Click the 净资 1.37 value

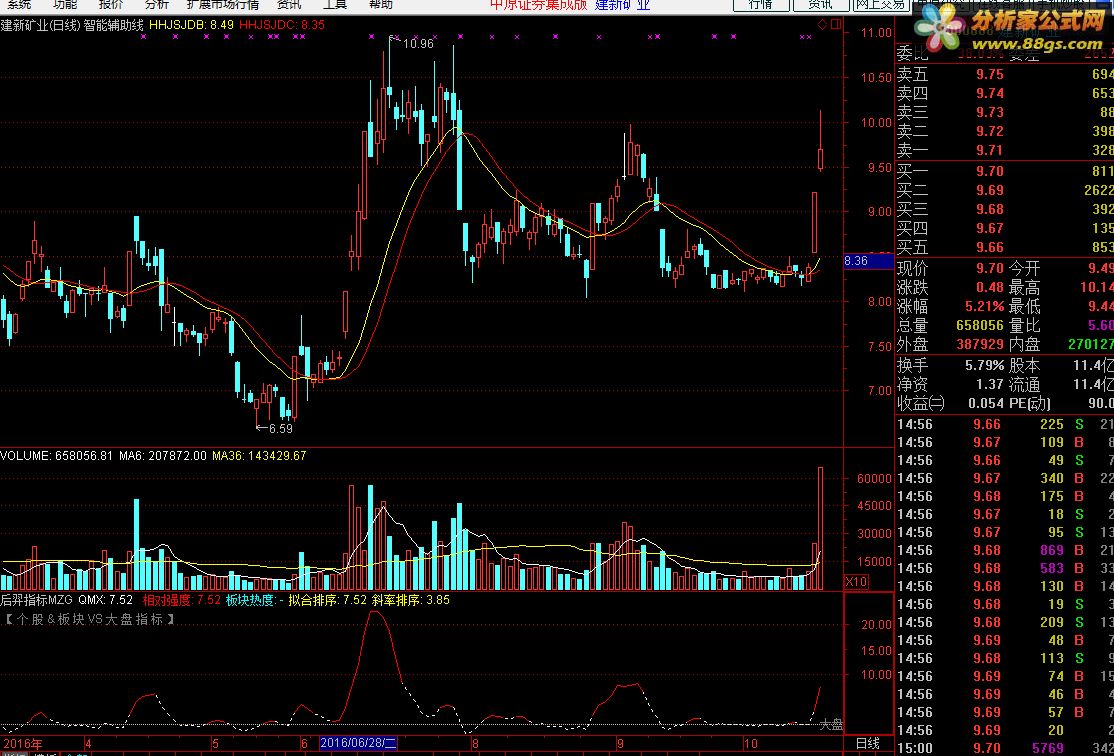988,385
